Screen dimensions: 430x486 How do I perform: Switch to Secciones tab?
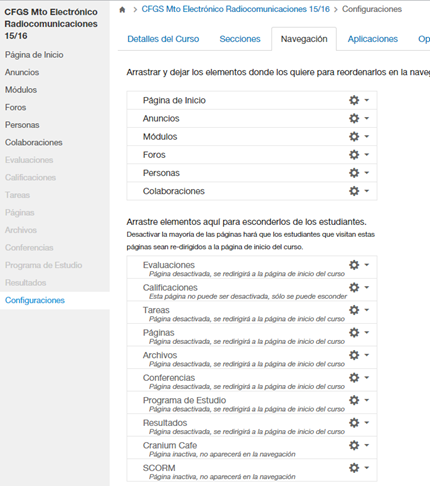tap(240, 39)
